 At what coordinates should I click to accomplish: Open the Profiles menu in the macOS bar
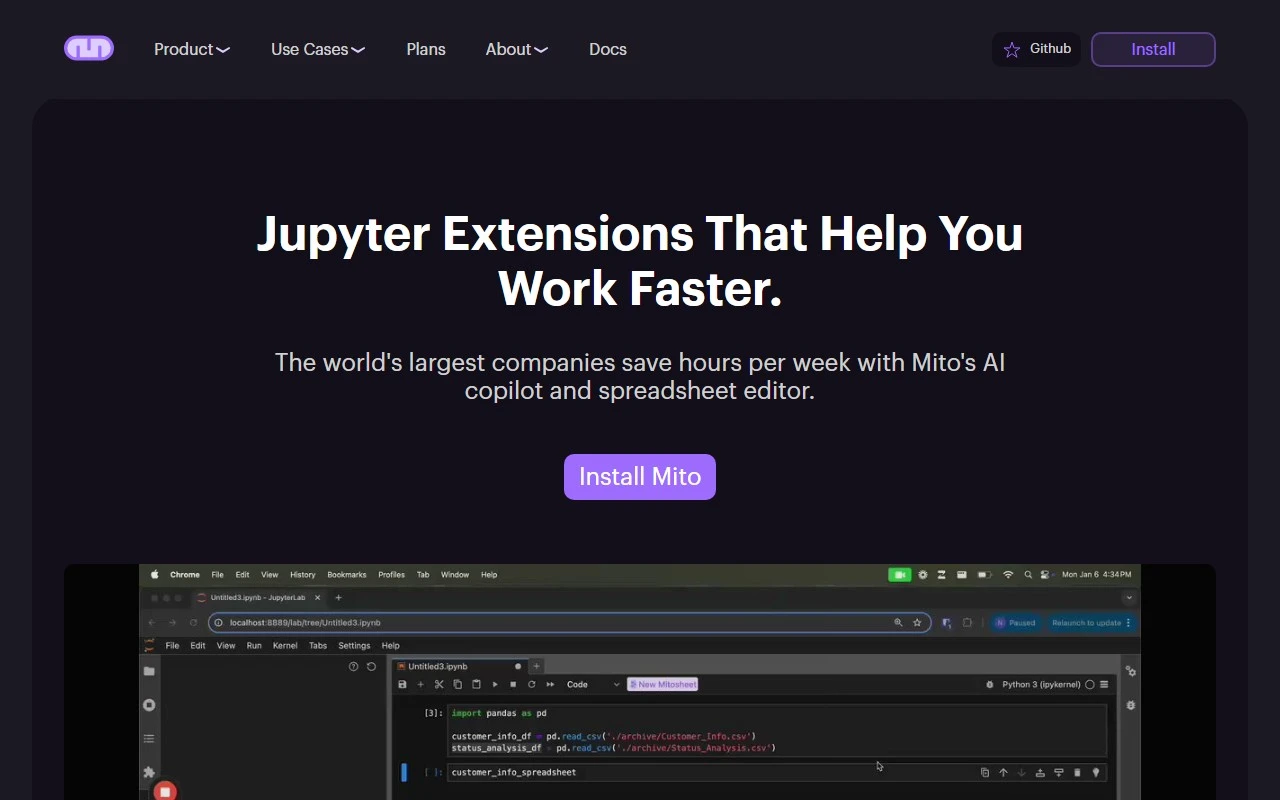391,575
